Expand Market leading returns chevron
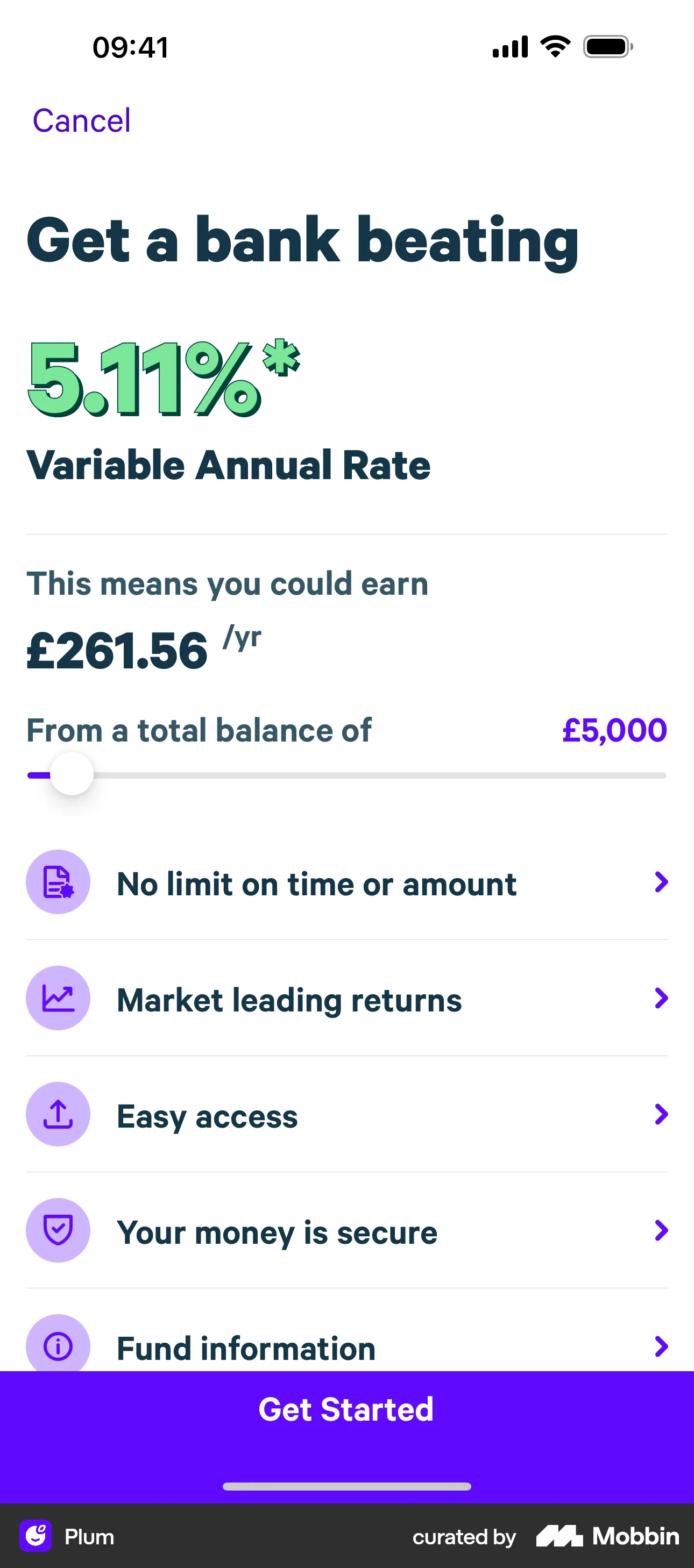Screen dimensions: 694x1568 click(661, 998)
